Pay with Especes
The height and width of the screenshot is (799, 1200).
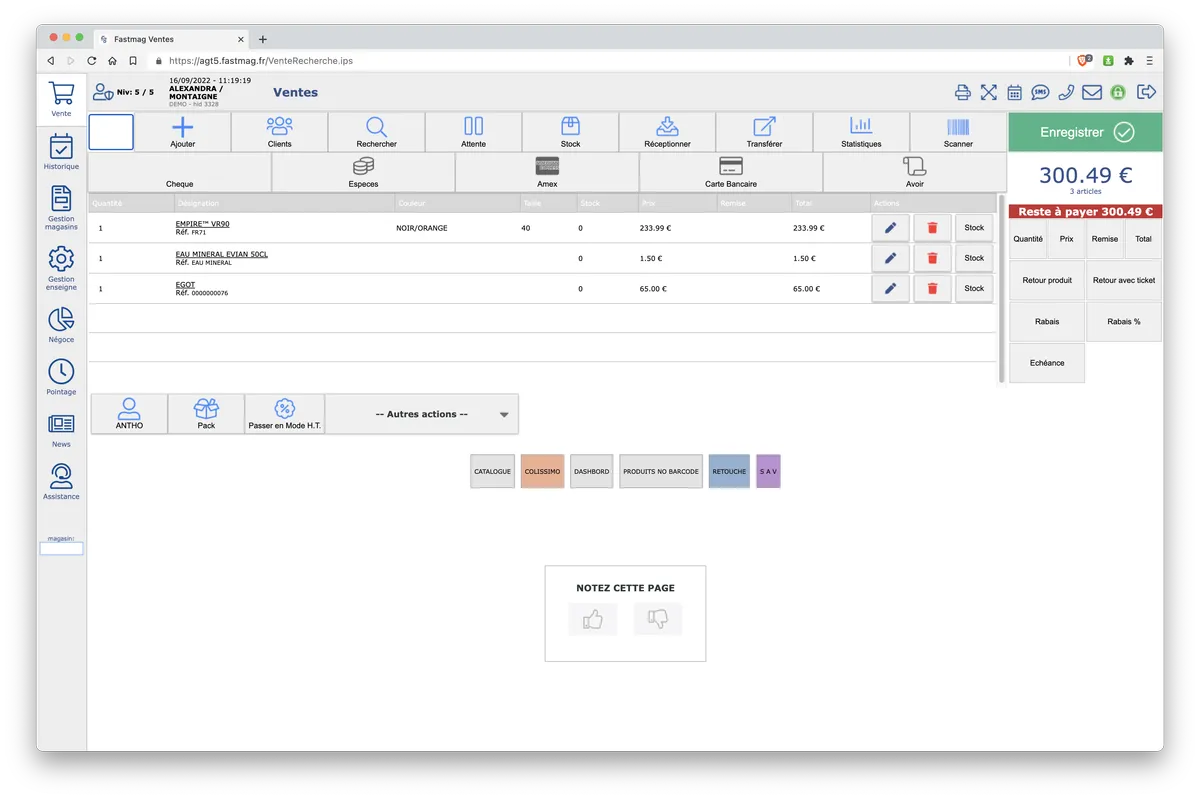363,172
